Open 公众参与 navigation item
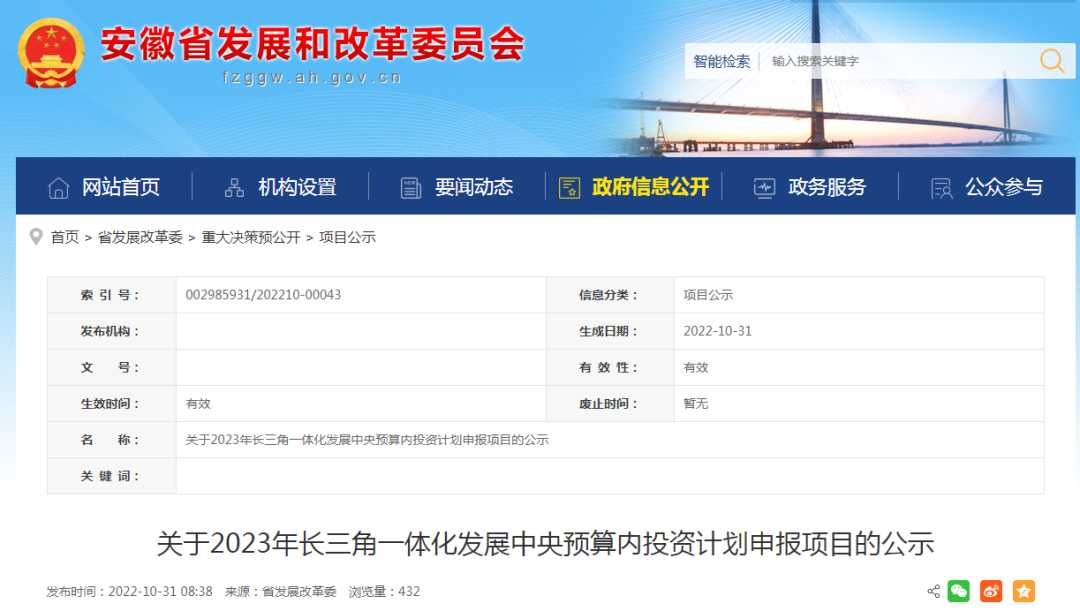 pyautogui.click(x=1003, y=187)
